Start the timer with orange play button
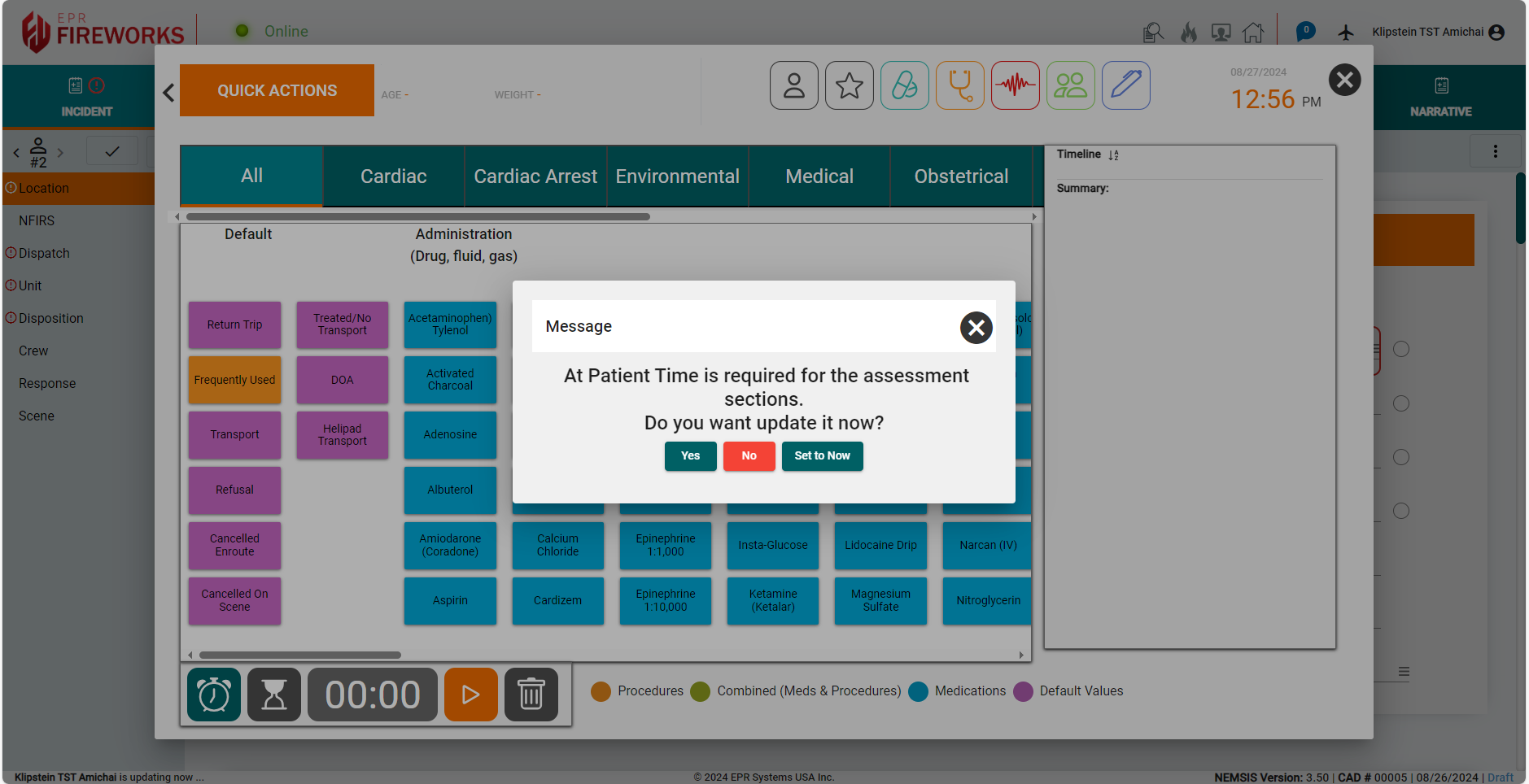 pyautogui.click(x=470, y=695)
